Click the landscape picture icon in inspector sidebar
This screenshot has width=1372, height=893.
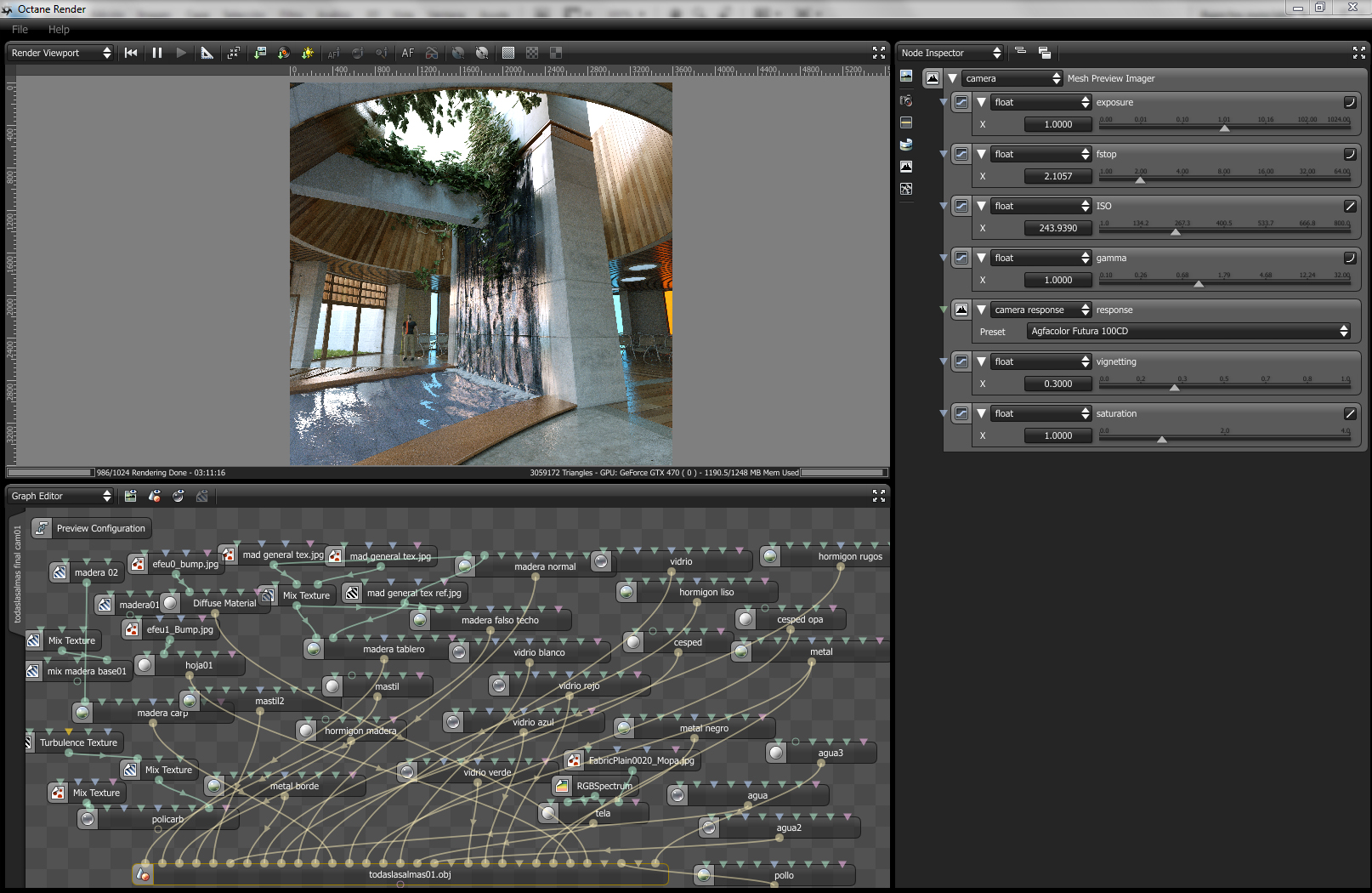906,77
